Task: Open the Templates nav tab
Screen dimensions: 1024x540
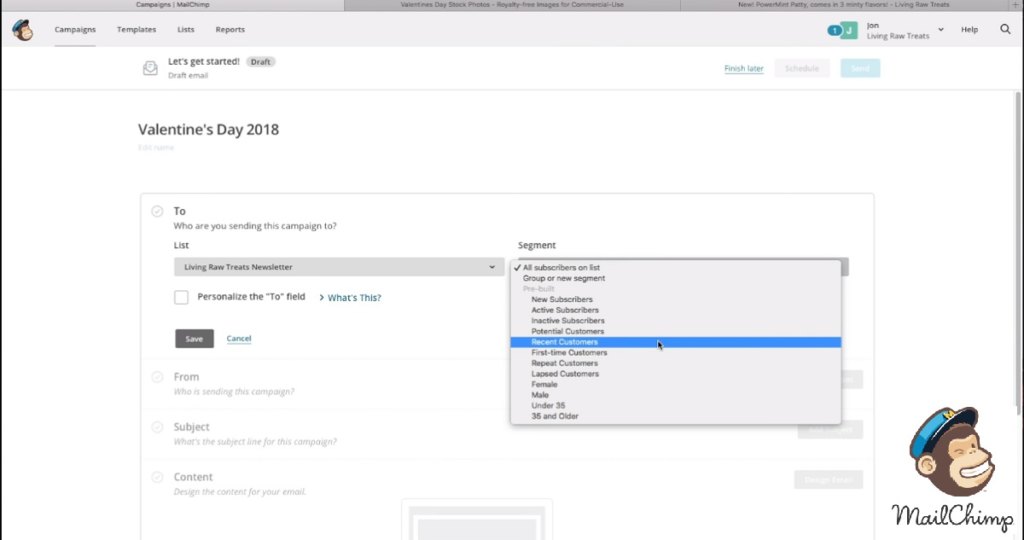Action: (136, 29)
